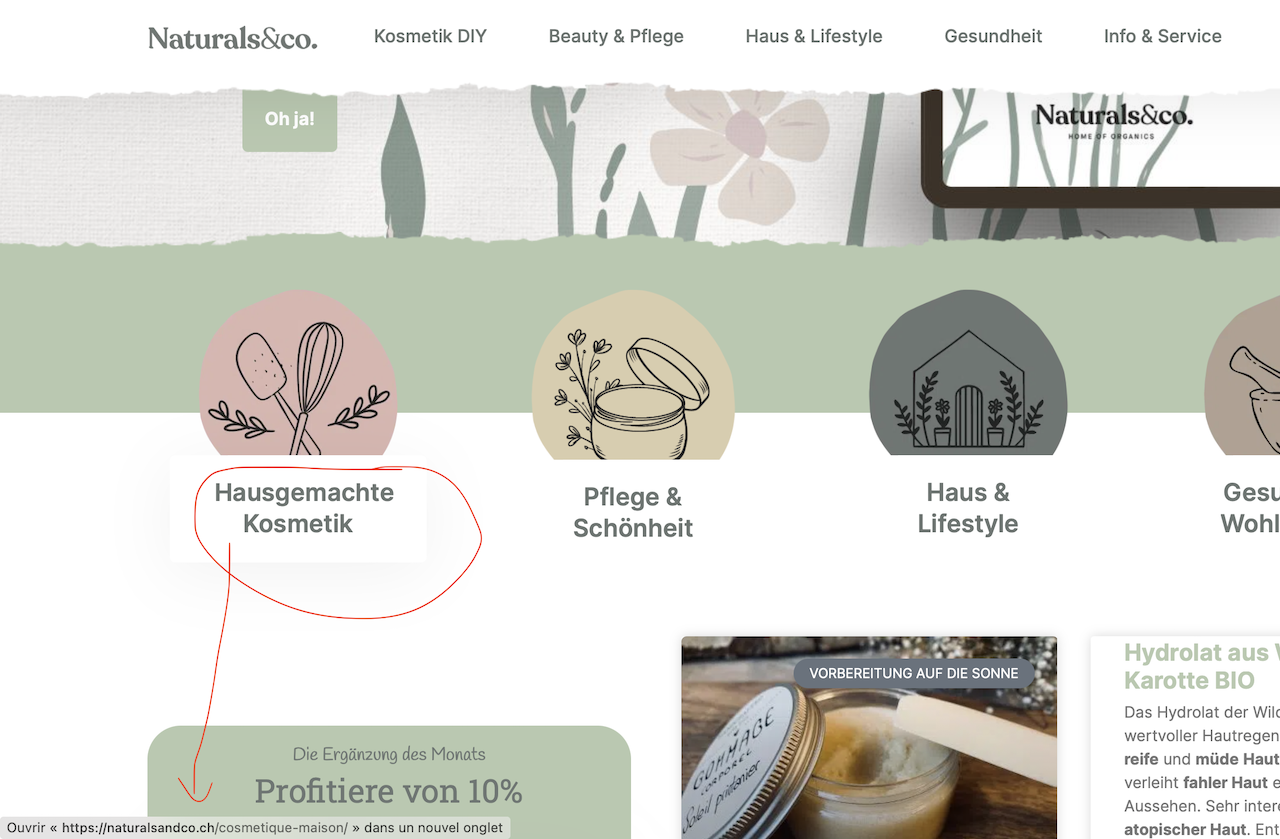The width and height of the screenshot is (1280, 839).
Task: Click the cream jar with flowers icon
Action: pos(633,375)
